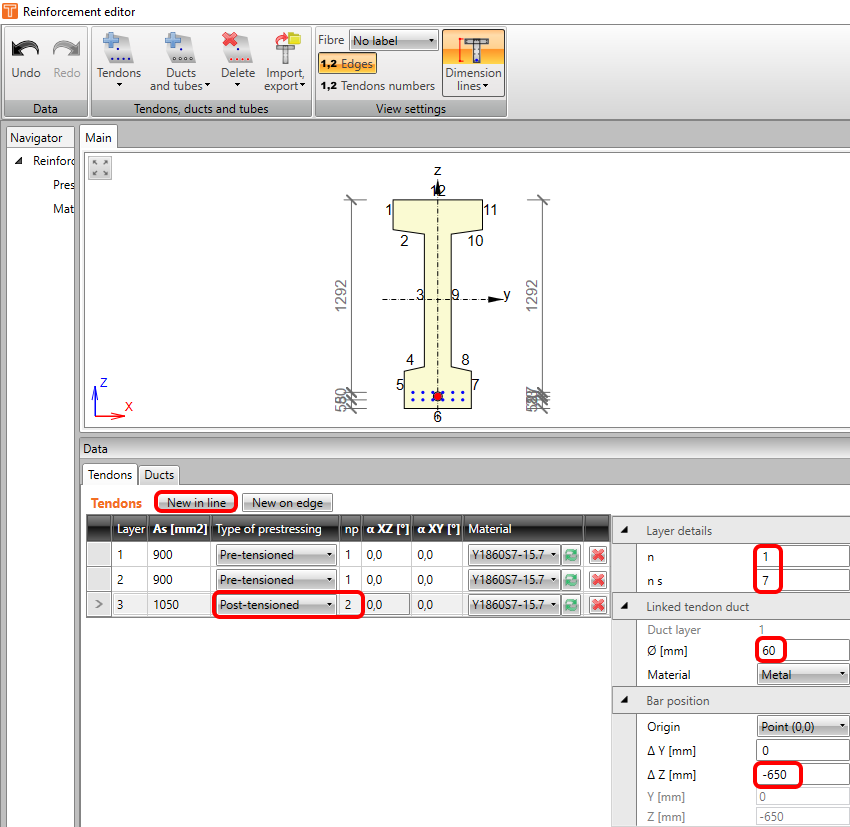Toggle the Edges view setting
Viewport: 850px width, 827px height.
click(346, 64)
